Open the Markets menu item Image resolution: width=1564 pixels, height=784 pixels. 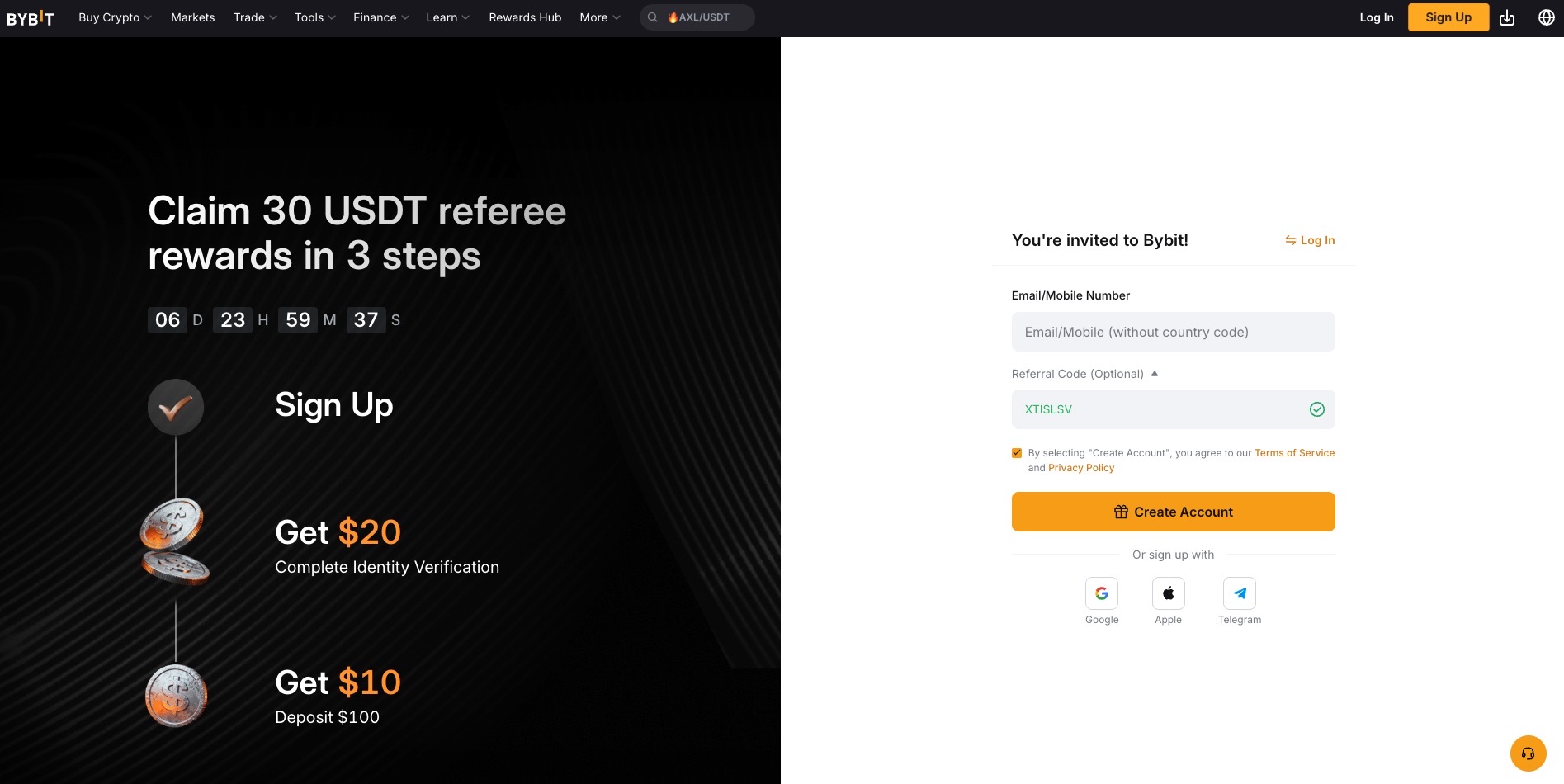[x=192, y=17]
